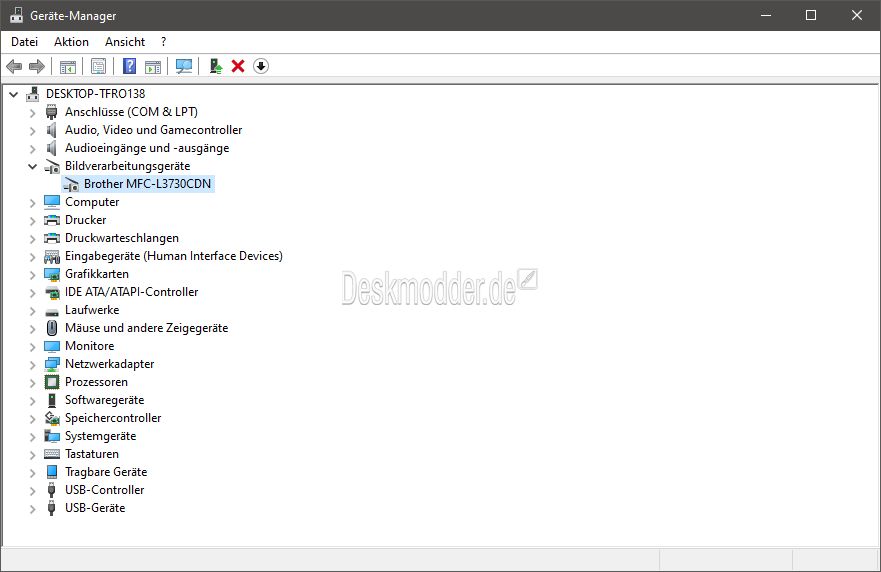This screenshot has width=881, height=572.
Task: Scan for hardware changes monitor icon
Action: tap(184, 66)
